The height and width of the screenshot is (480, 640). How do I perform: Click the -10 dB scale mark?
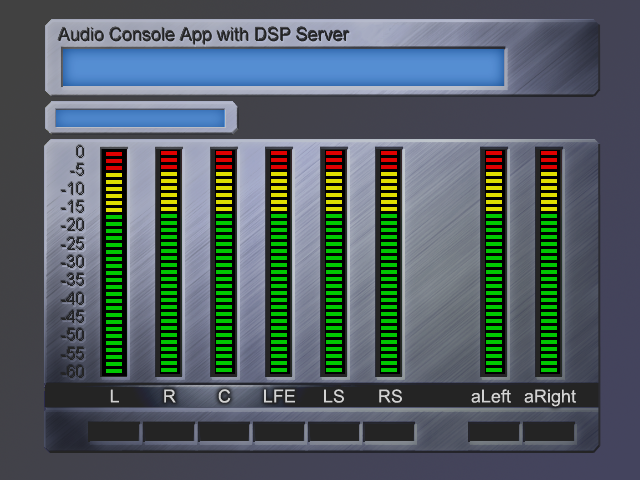pos(73,189)
